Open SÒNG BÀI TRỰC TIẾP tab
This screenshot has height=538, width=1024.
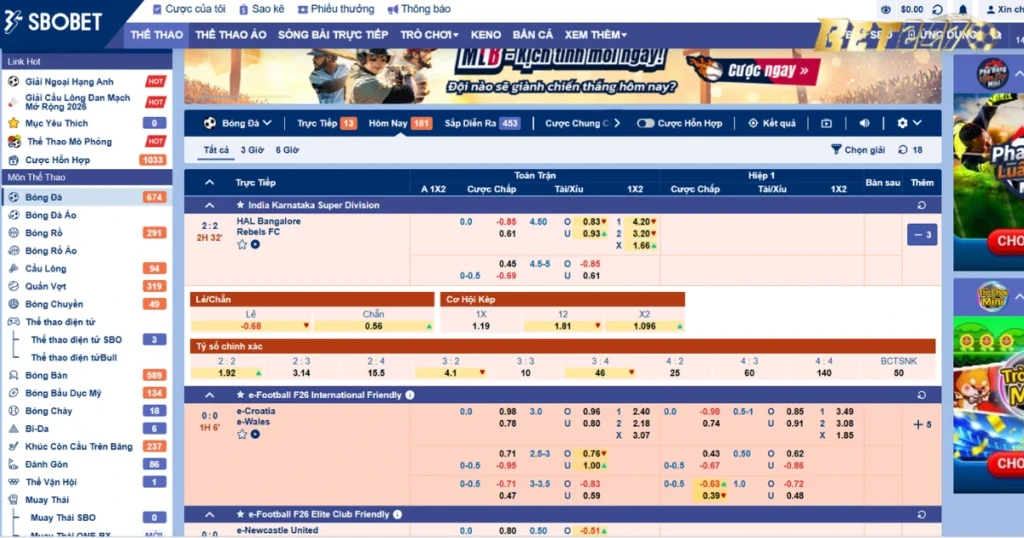click(x=333, y=35)
